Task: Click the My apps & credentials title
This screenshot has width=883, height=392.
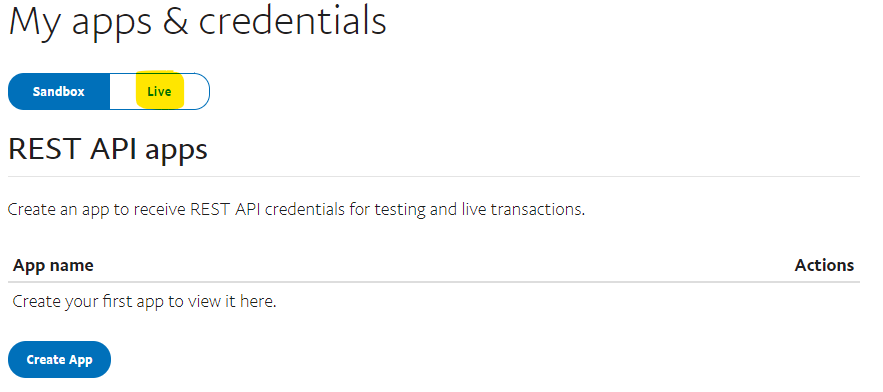Action: (x=198, y=21)
